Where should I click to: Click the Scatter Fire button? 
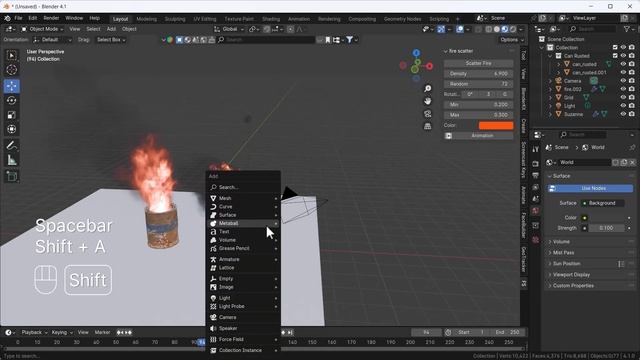pos(478,63)
